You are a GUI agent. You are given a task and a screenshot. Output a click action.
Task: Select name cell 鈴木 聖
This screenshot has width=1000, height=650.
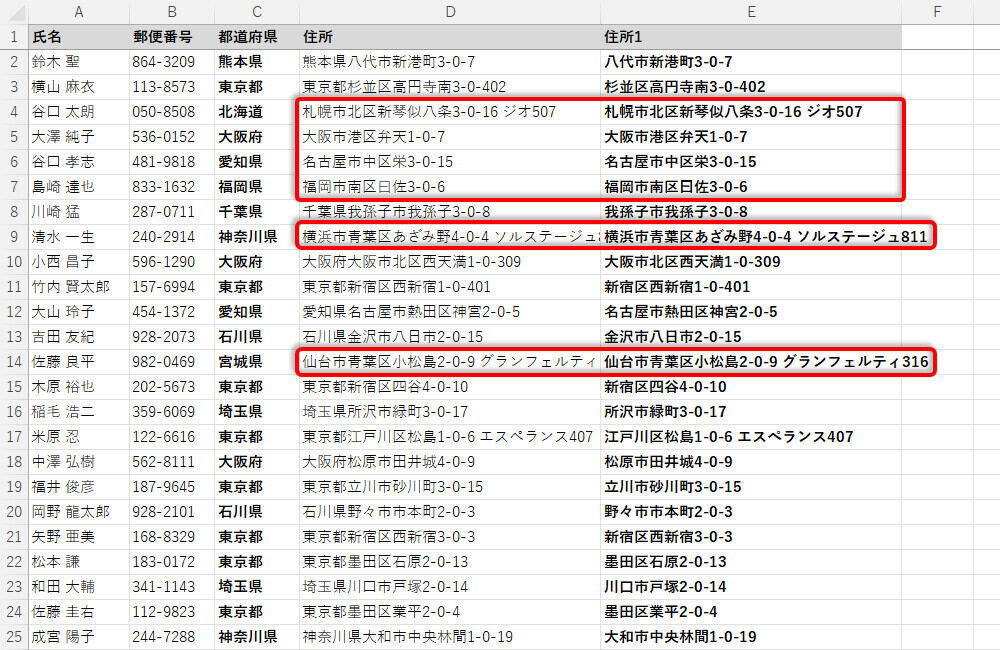[78, 62]
